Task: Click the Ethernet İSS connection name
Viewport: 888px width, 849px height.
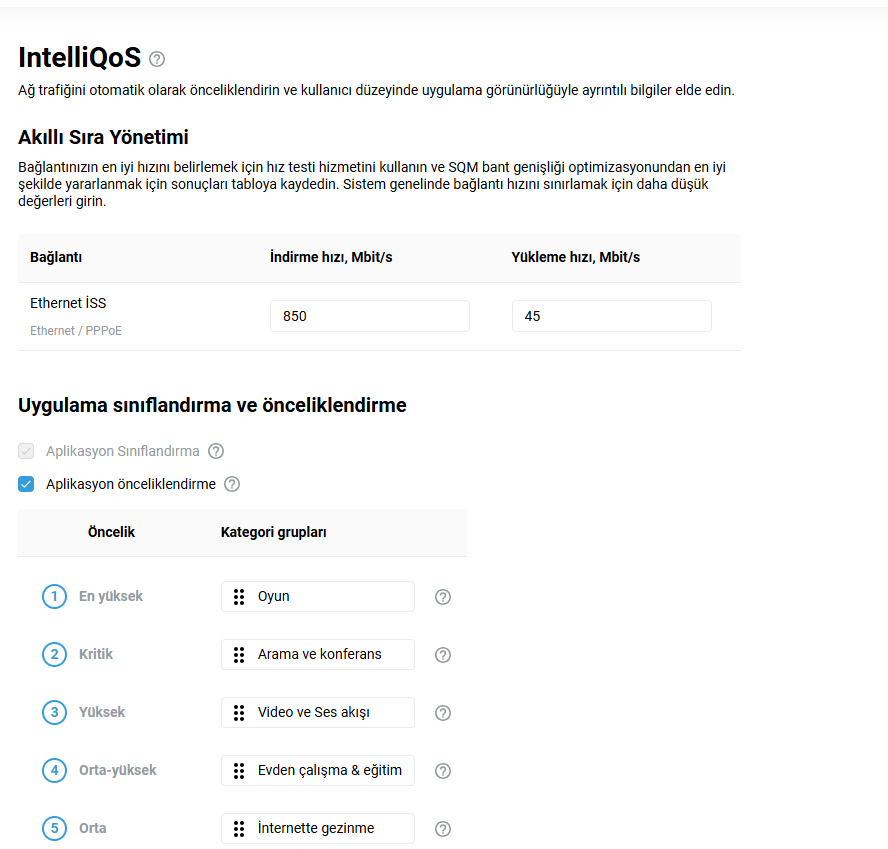Action: (x=68, y=303)
